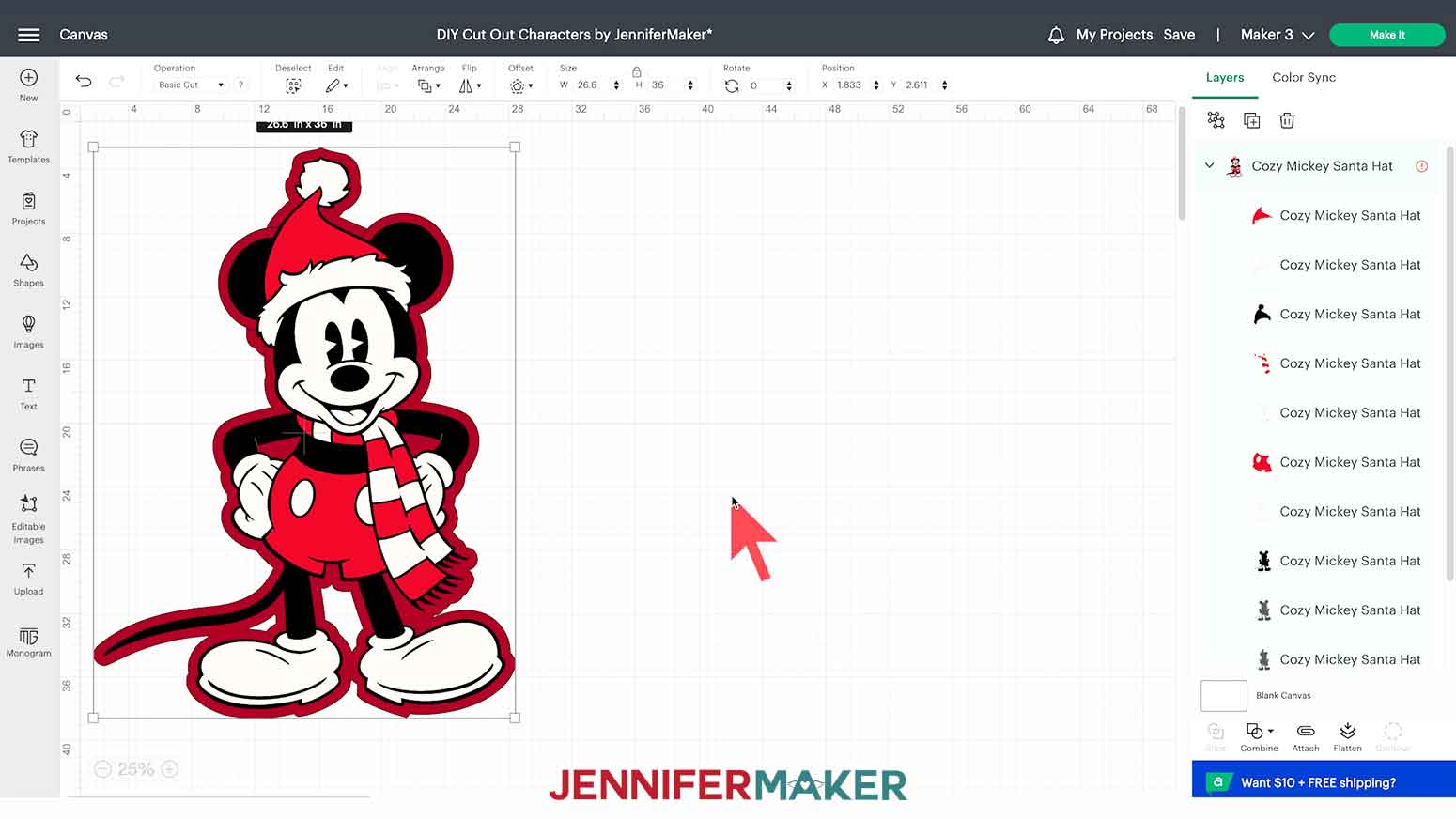Click the X position input field
Screen dimensions: 1456x819
(852, 85)
